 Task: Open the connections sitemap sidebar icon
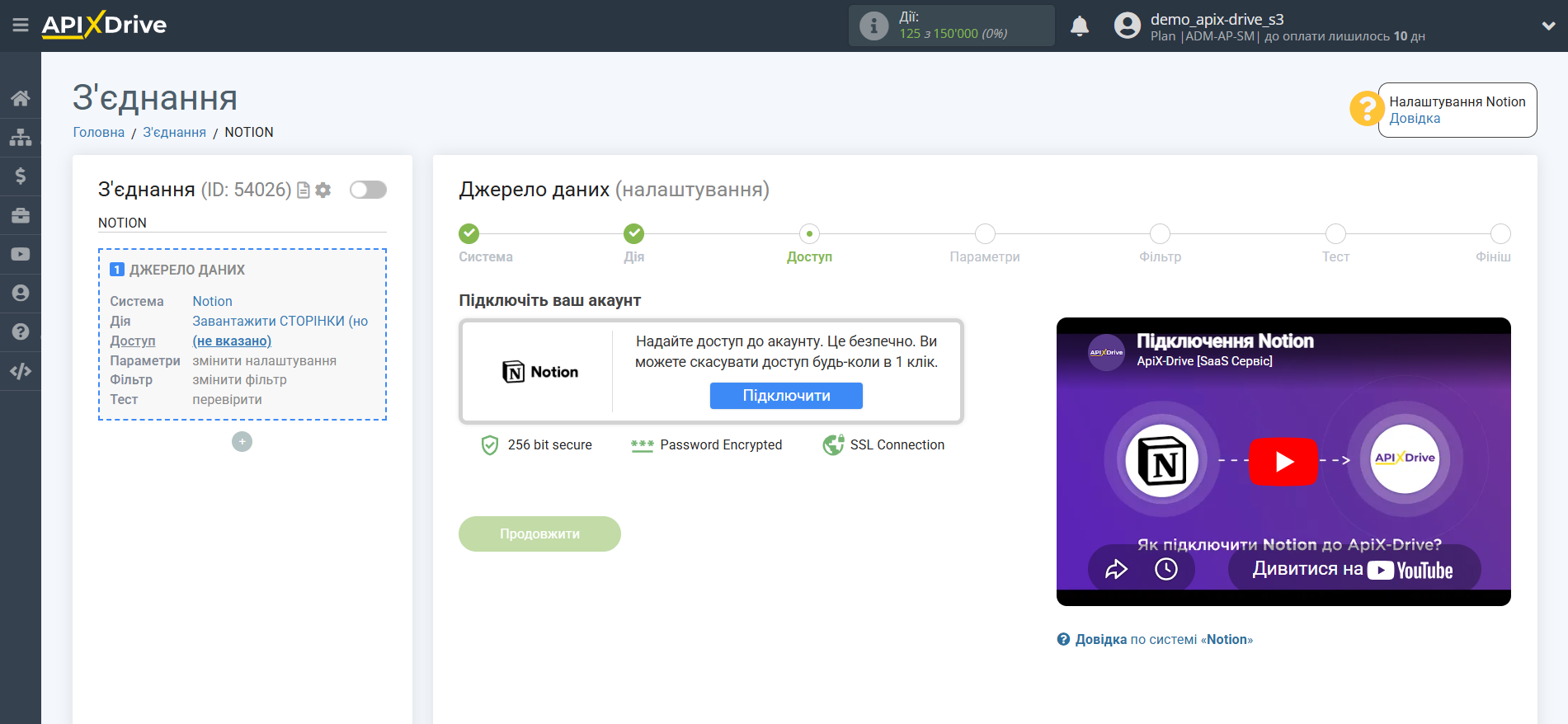coord(21,137)
